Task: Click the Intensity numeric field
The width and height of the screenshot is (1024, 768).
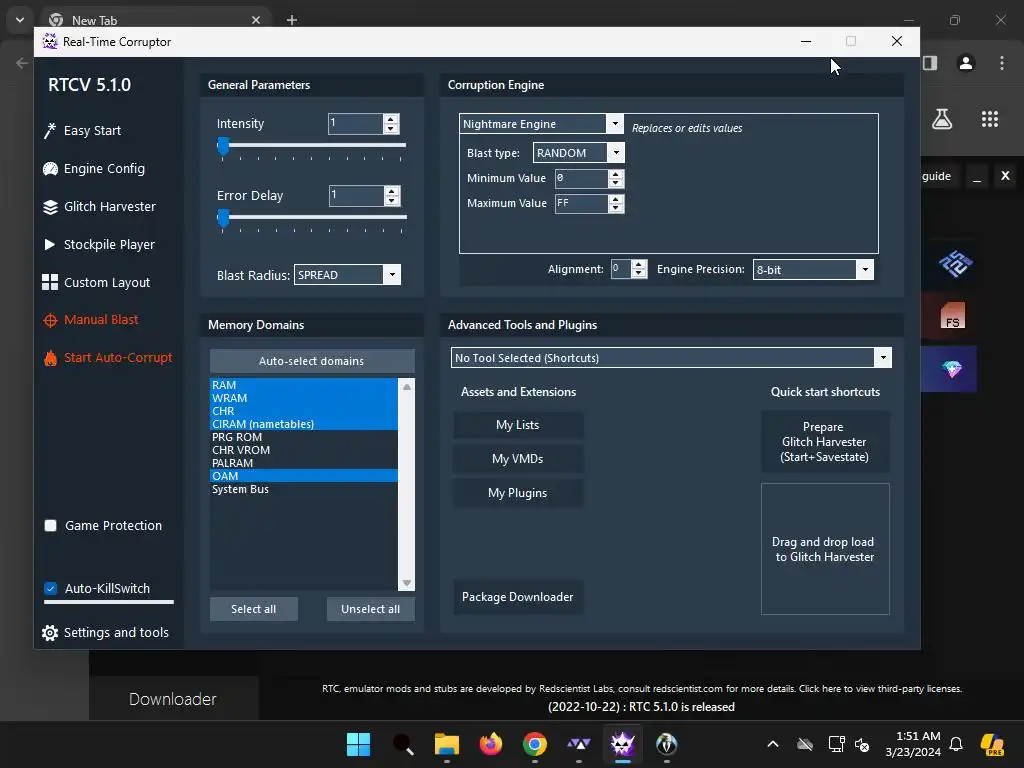Action: (355, 124)
